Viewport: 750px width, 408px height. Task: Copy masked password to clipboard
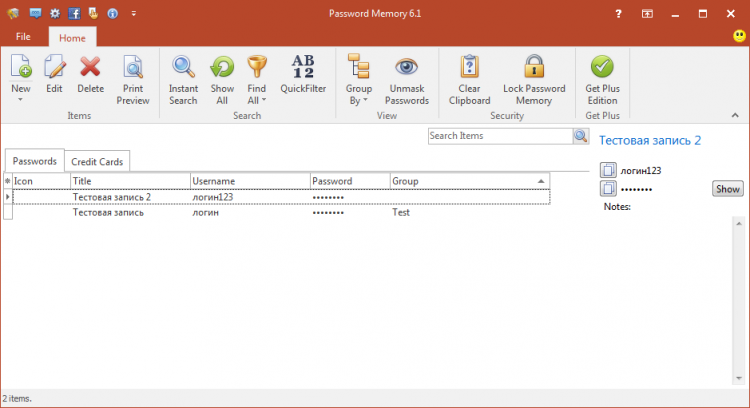coord(608,188)
